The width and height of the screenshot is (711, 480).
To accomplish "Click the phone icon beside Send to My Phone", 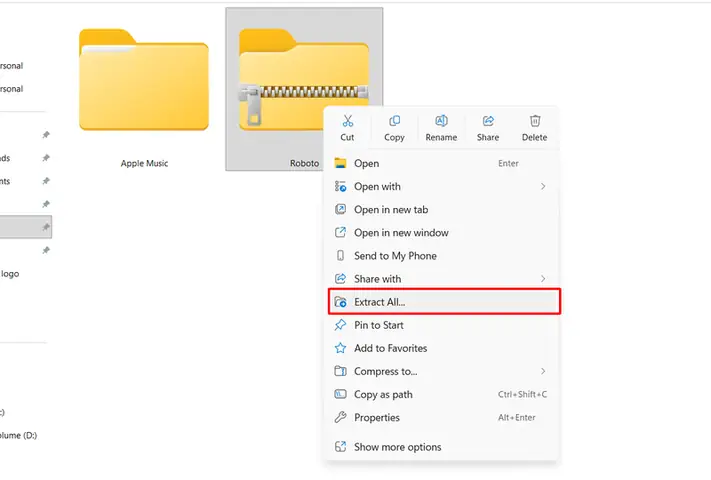I will pyautogui.click(x=340, y=256).
